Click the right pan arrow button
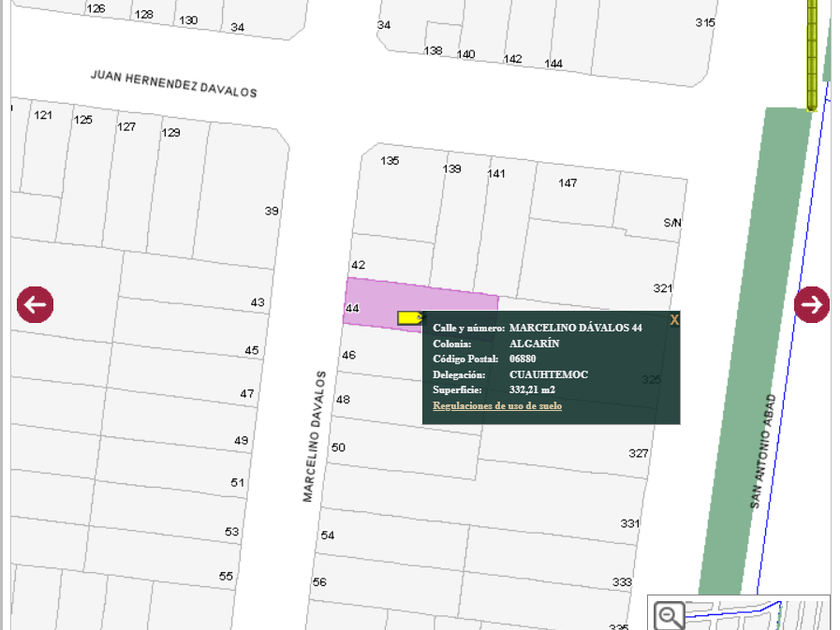Image resolution: width=840 pixels, height=630 pixels. tap(811, 305)
